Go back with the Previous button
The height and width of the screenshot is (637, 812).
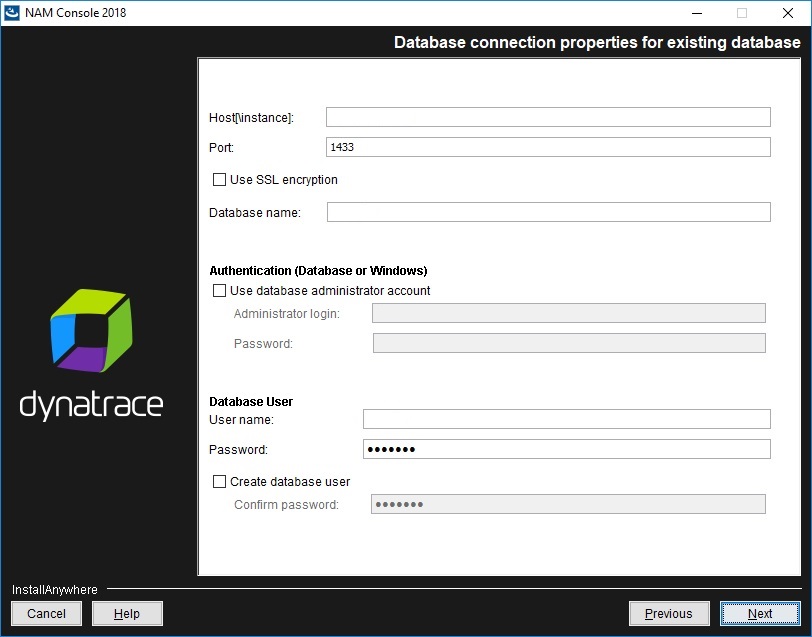pyautogui.click(x=669, y=614)
